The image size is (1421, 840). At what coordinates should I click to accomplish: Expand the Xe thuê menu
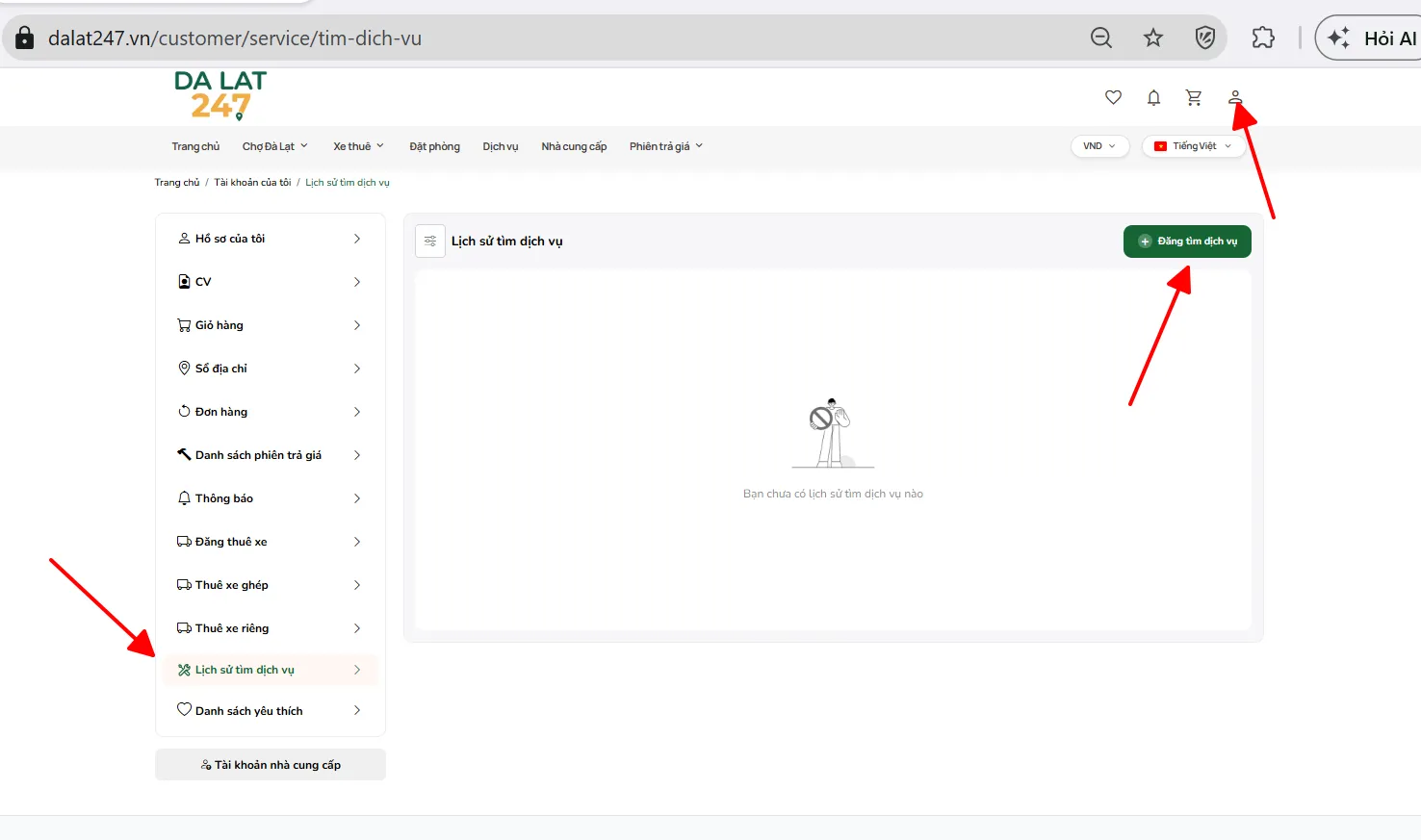tap(359, 146)
